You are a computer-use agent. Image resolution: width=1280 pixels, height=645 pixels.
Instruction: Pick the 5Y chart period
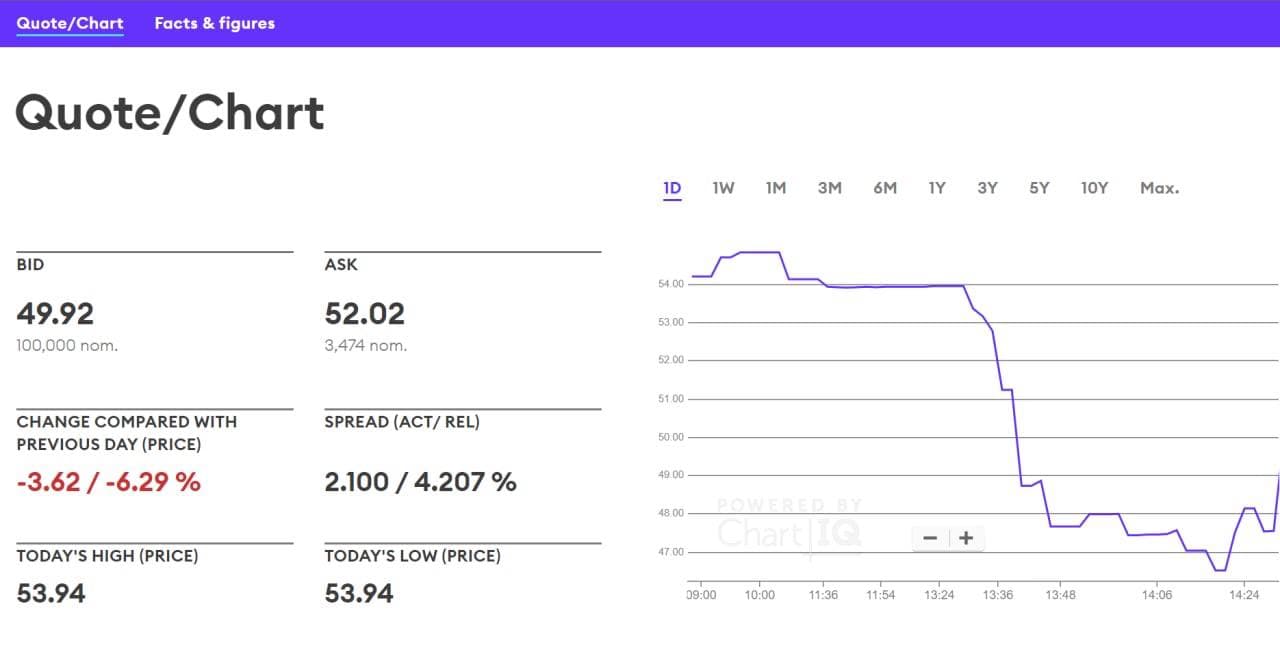click(x=1039, y=188)
